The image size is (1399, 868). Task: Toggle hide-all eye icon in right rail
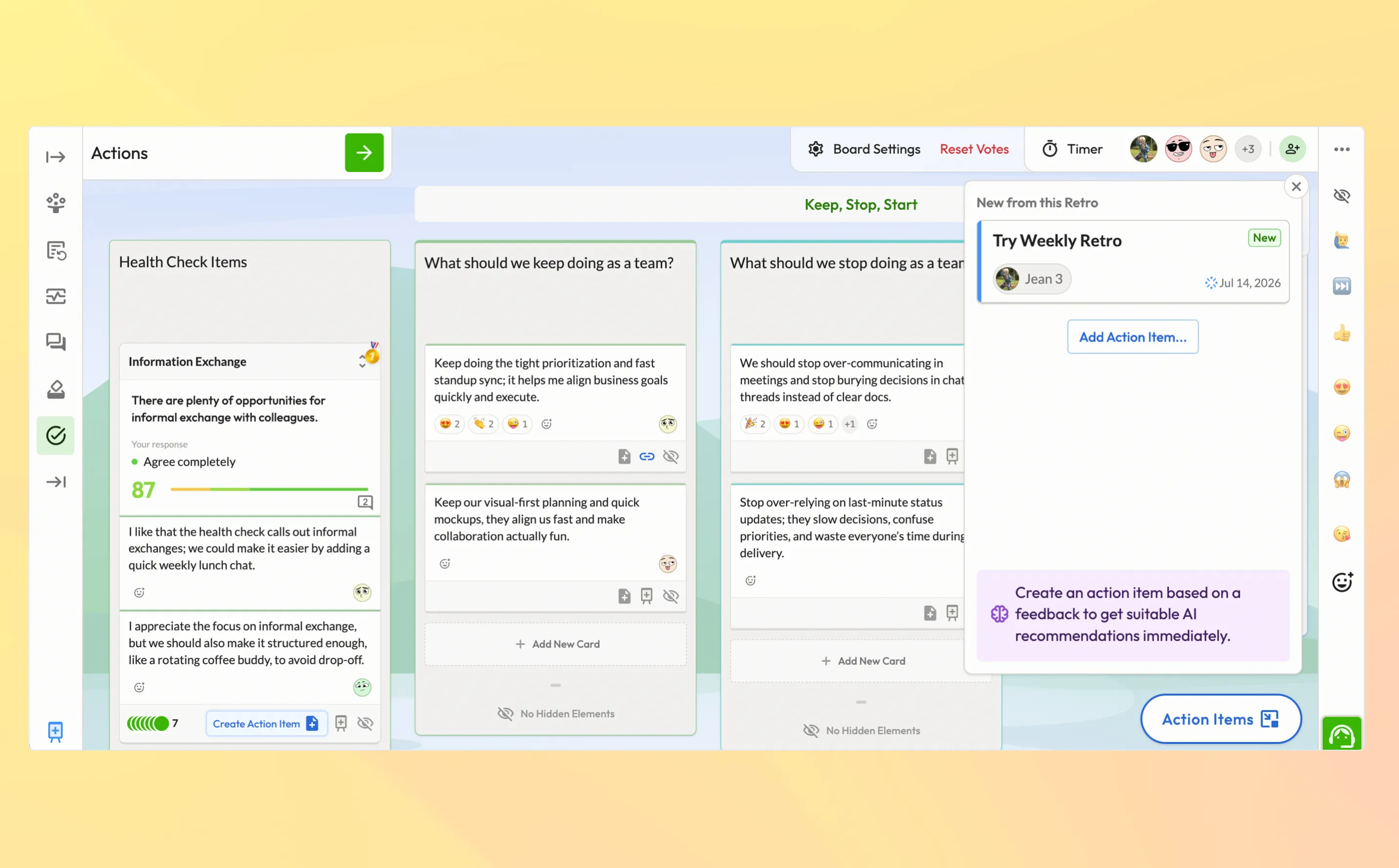point(1342,196)
